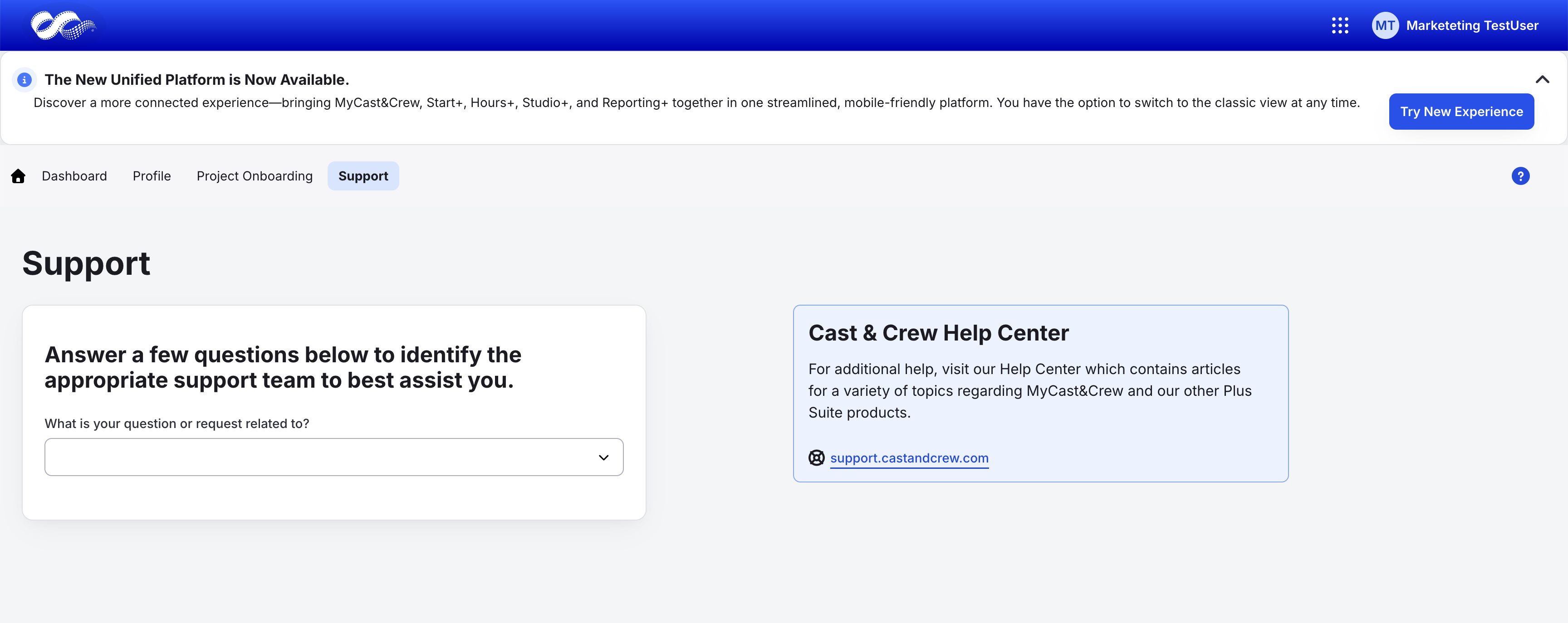
Task: Click the 'Answer a few questions below' heading
Action: 283,367
